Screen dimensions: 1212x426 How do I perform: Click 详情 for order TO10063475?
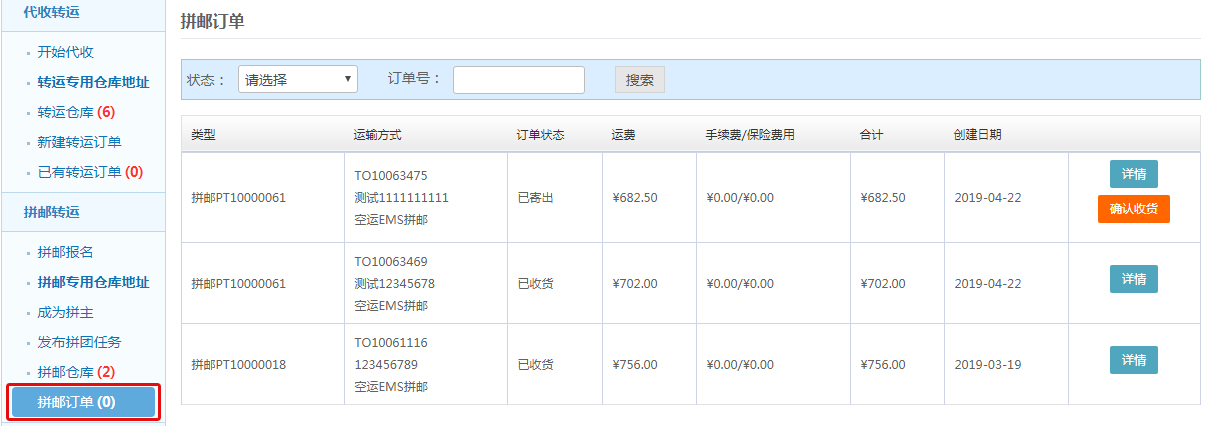(x=1133, y=174)
